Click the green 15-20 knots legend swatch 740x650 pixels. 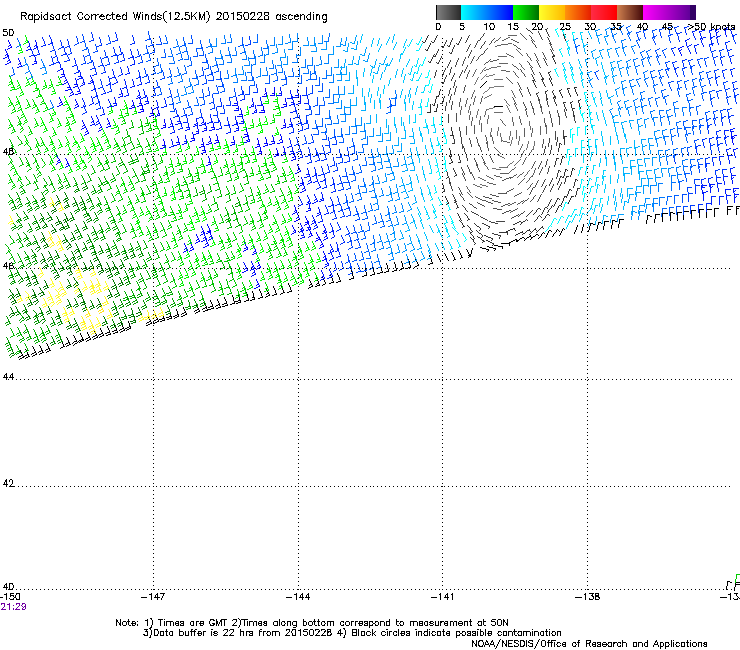(526, 12)
